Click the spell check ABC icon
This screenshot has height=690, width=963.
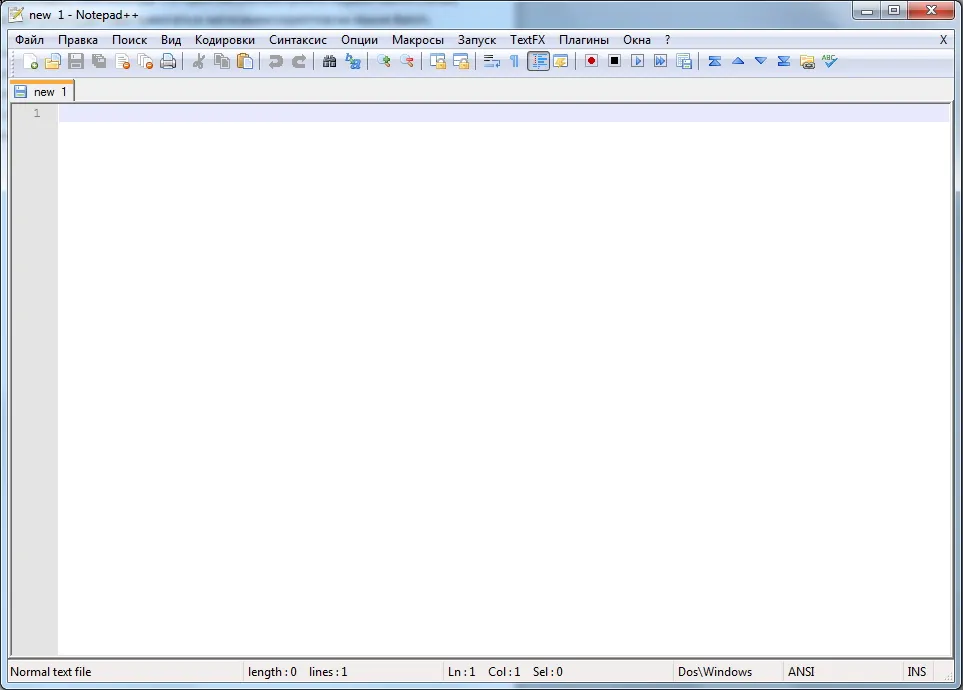pyautogui.click(x=829, y=61)
